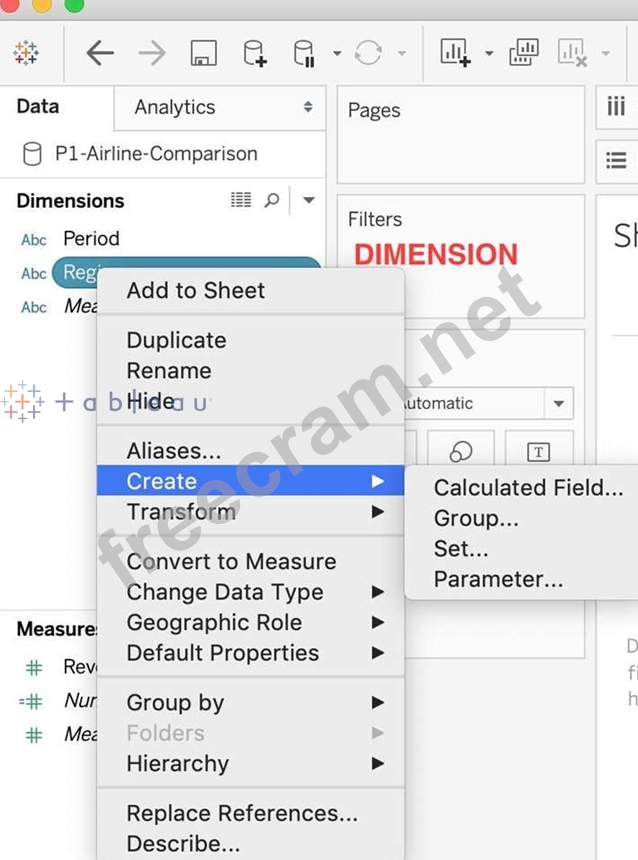The width and height of the screenshot is (638, 860).
Task: Click the search magnifier in Dimensions header
Action: (272, 200)
